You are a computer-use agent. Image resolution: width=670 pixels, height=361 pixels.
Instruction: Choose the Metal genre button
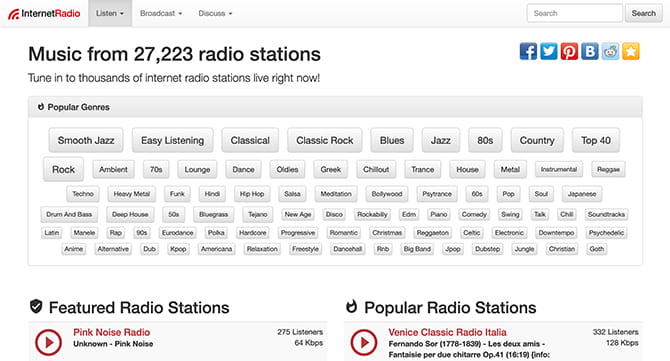click(510, 169)
